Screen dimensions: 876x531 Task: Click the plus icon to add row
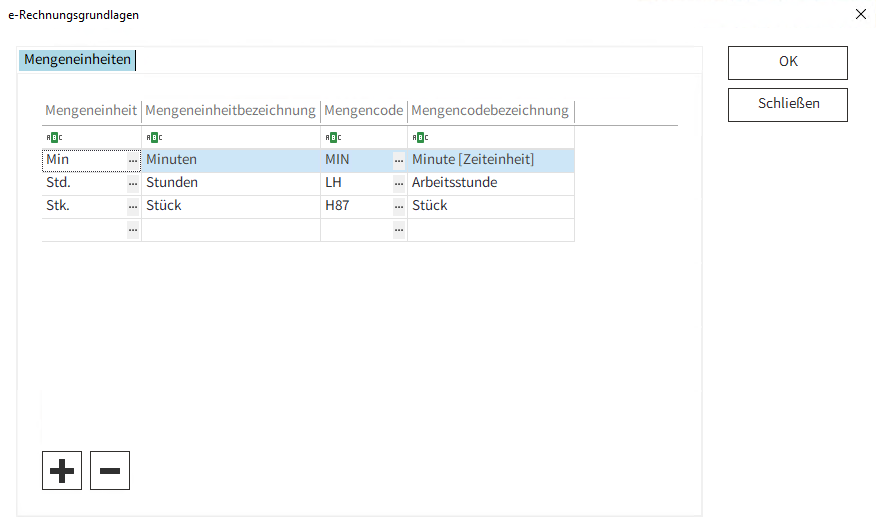point(62,470)
